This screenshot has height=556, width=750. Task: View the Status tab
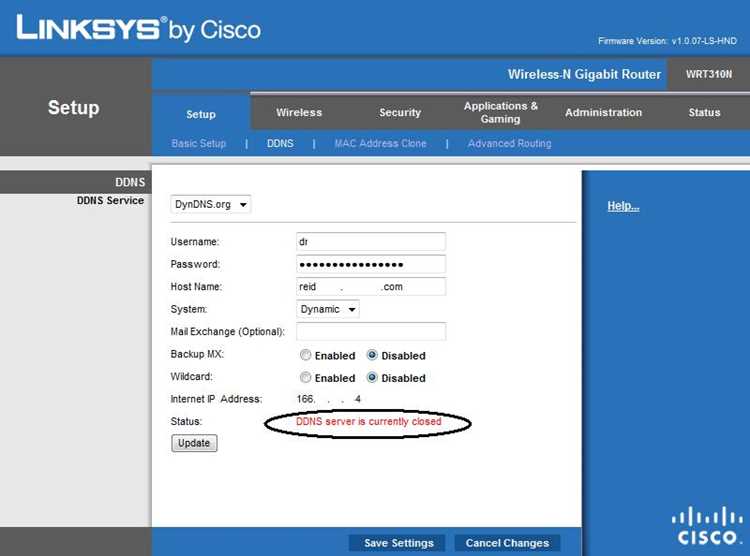coord(704,112)
